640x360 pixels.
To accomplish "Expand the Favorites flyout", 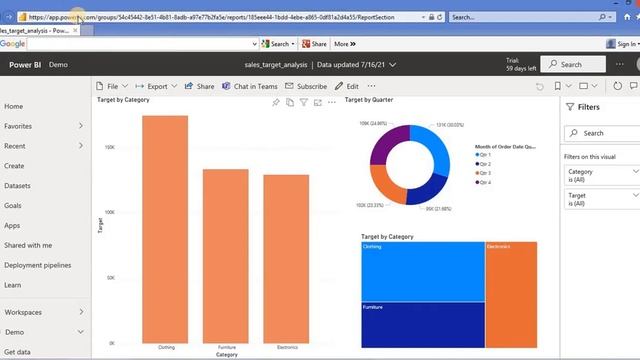I will 81,126.
